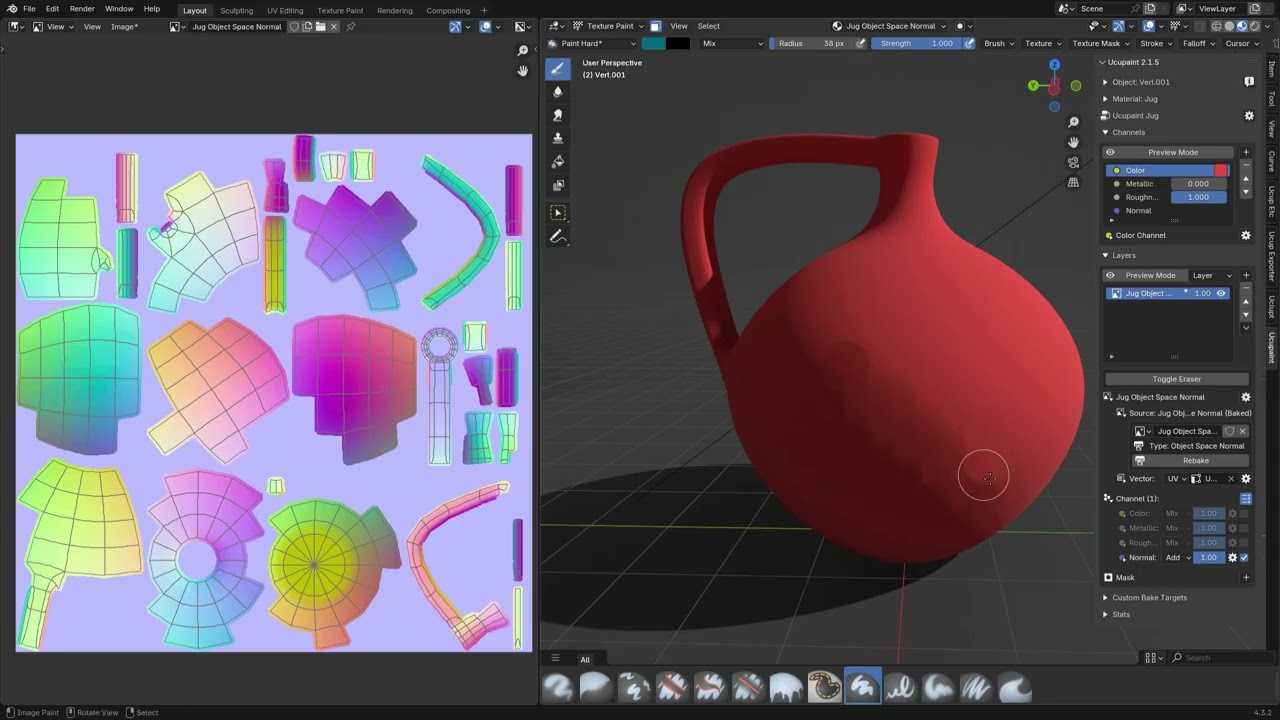Image resolution: width=1280 pixels, height=720 pixels.
Task: Remove selected channel with minus button
Action: 1246,166
